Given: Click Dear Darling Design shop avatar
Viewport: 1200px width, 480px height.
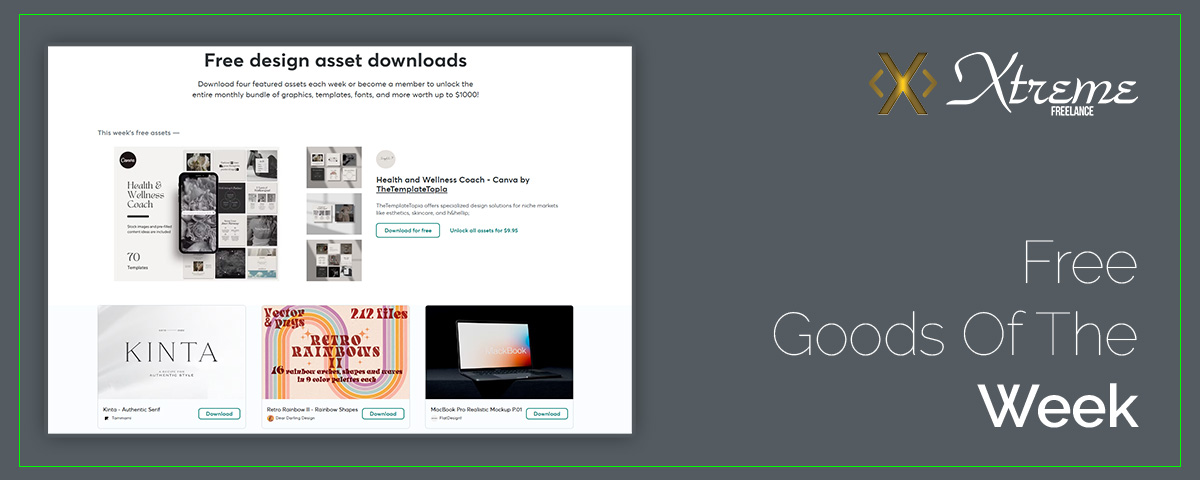Looking at the screenshot, I should 270,419.
